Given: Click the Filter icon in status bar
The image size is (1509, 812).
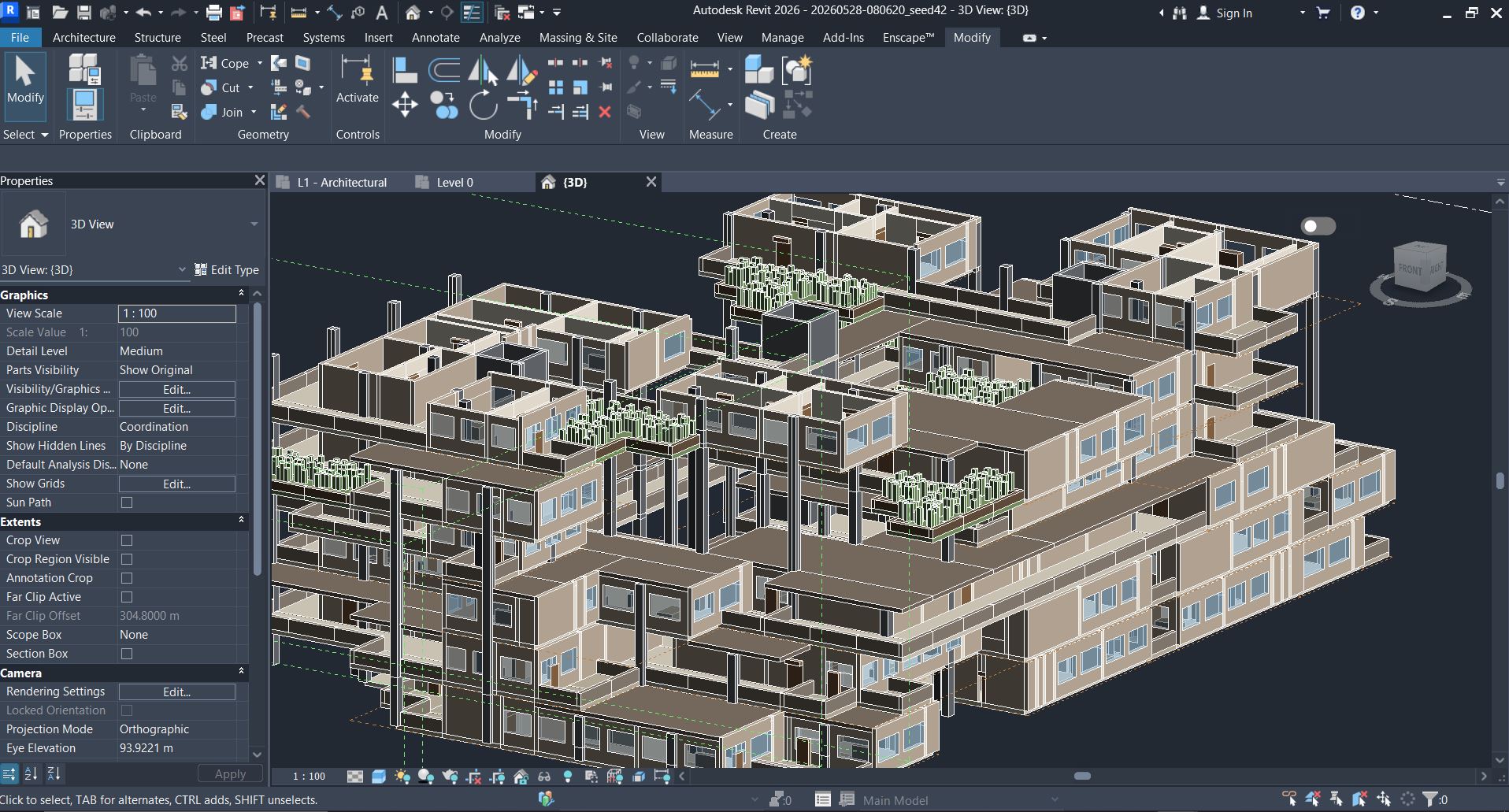Looking at the screenshot, I should tap(1429, 799).
